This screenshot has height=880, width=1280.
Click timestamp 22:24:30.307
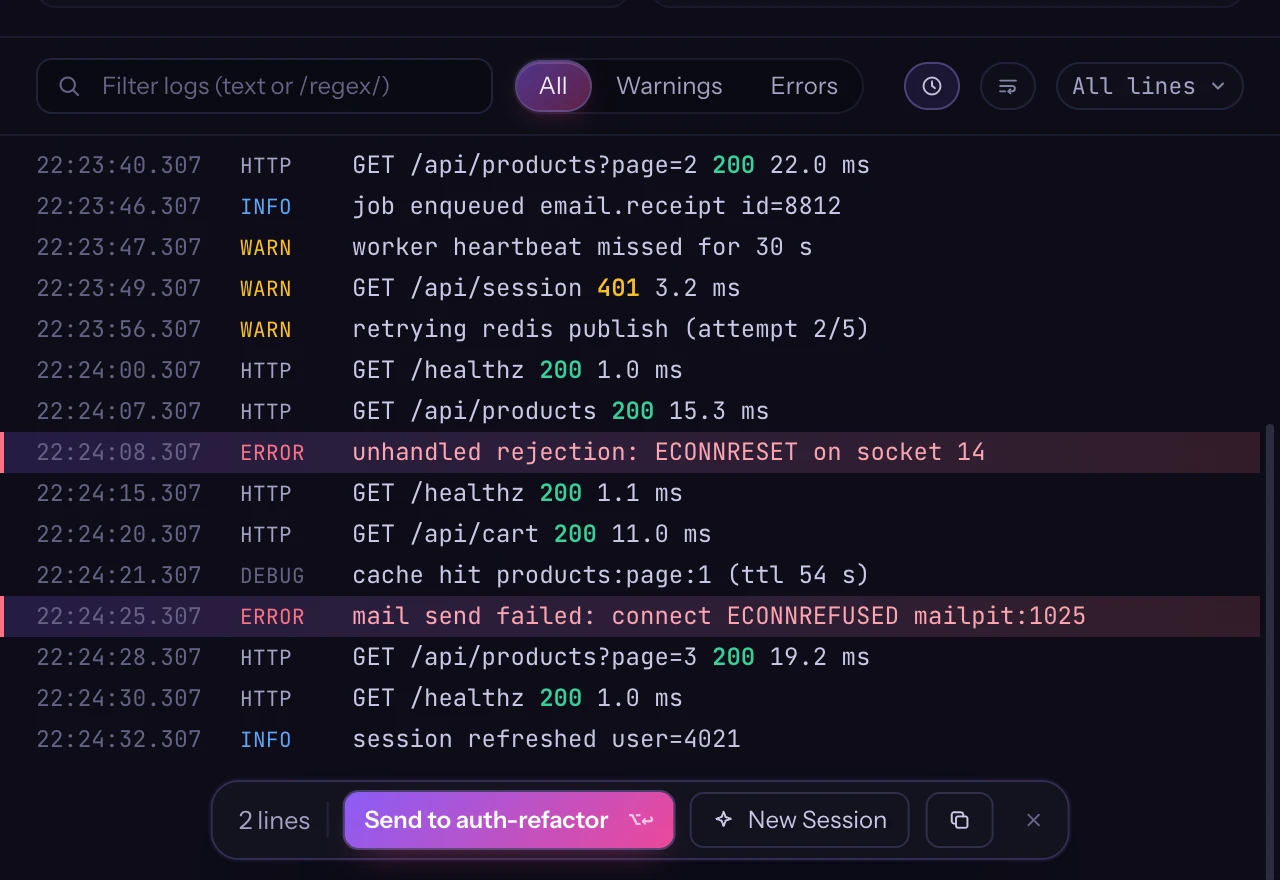click(119, 698)
